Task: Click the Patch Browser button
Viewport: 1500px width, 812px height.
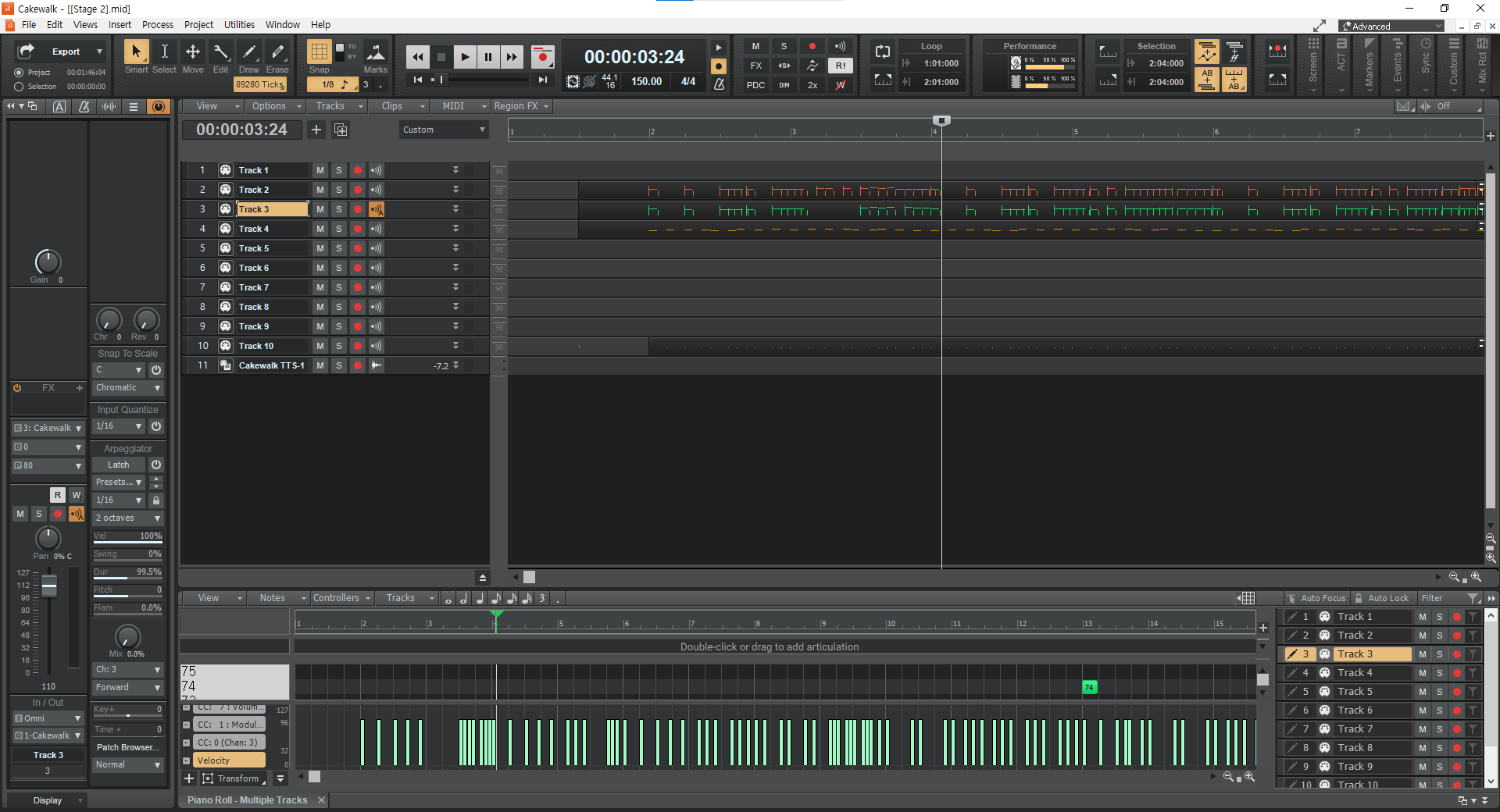Action: (128, 748)
